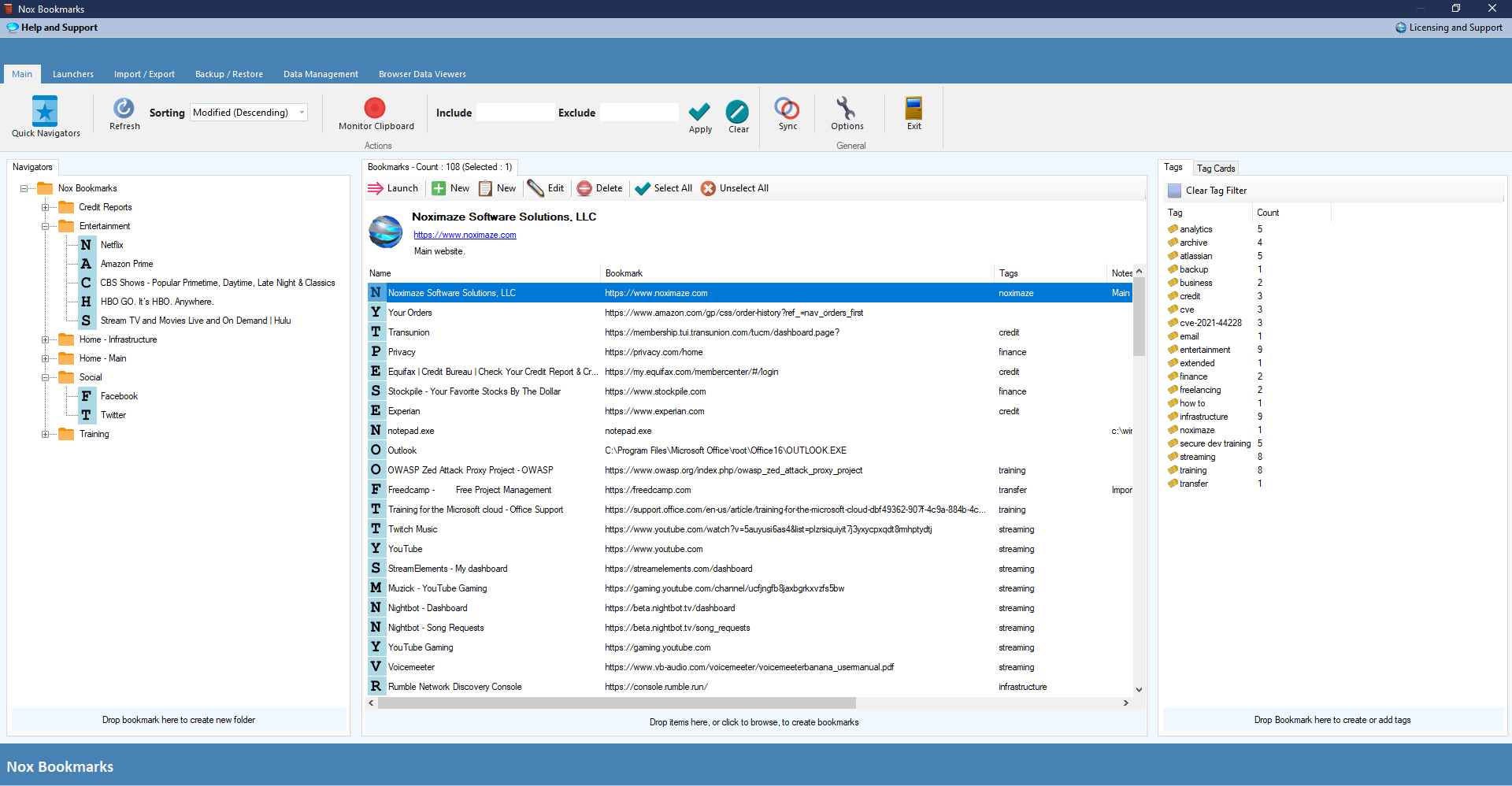Click Select All checkmark
Image resolution: width=1512 pixels, height=786 pixels.
click(x=663, y=188)
